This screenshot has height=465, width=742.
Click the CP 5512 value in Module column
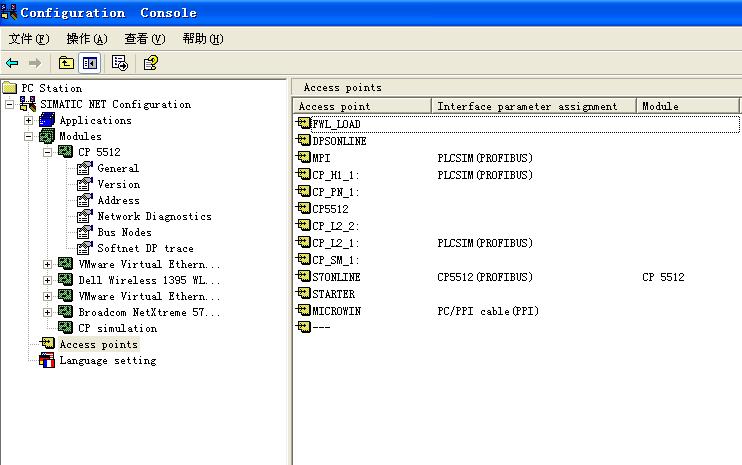click(x=663, y=277)
